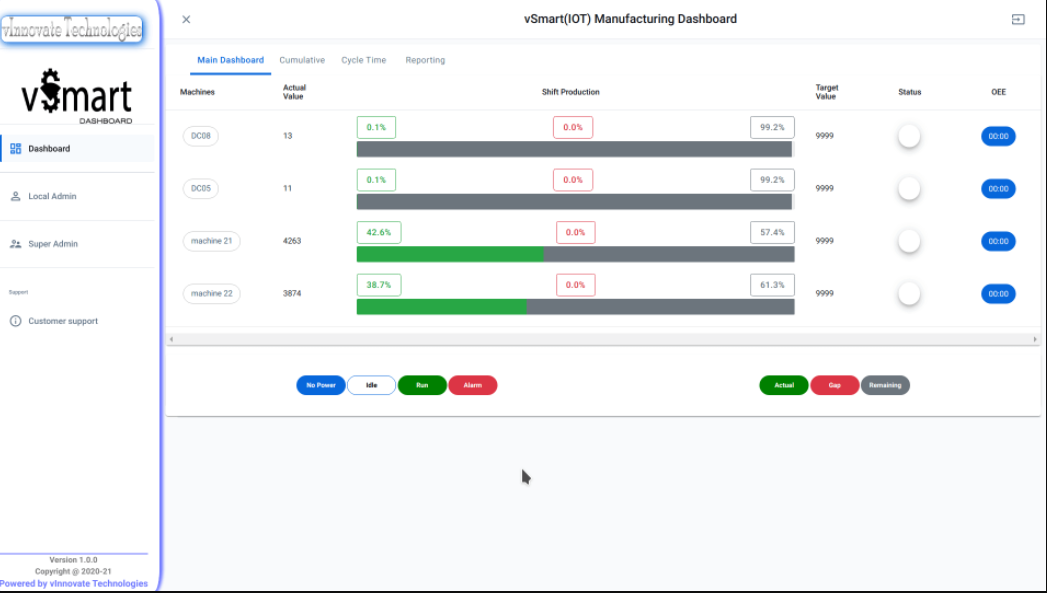Click the actual value 4263

click(292, 241)
